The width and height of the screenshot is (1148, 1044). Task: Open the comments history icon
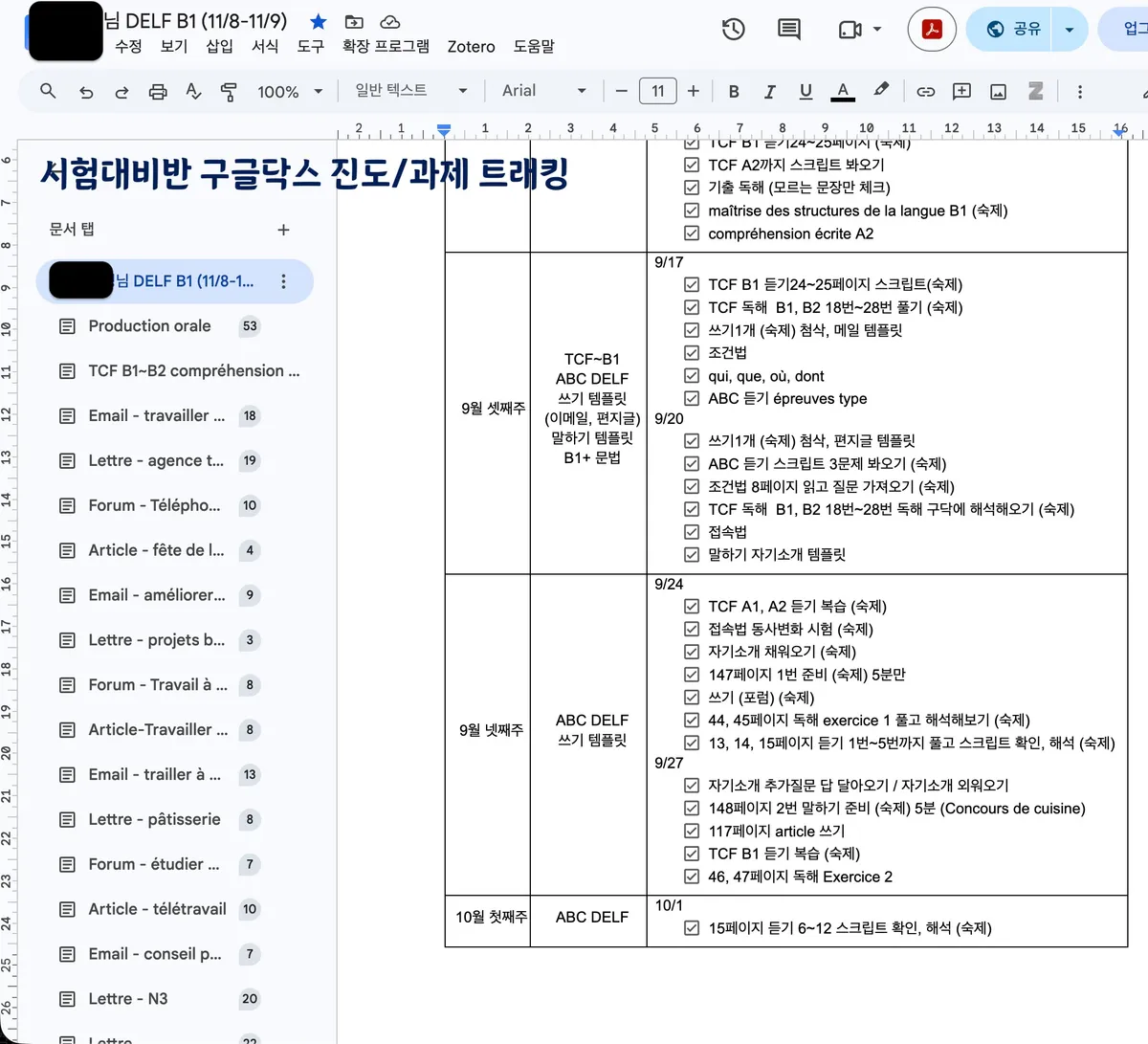pyautogui.click(x=789, y=30)
